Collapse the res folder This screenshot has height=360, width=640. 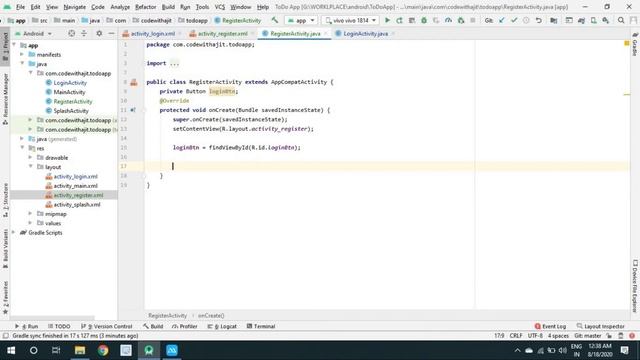(22, 148)
